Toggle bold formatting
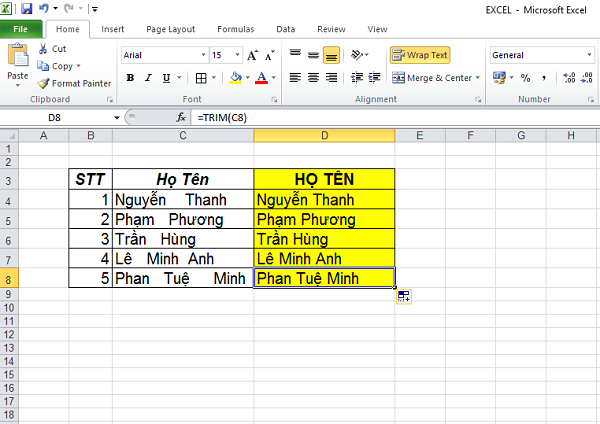The image size is (600, 424). [x=130, y=77]
